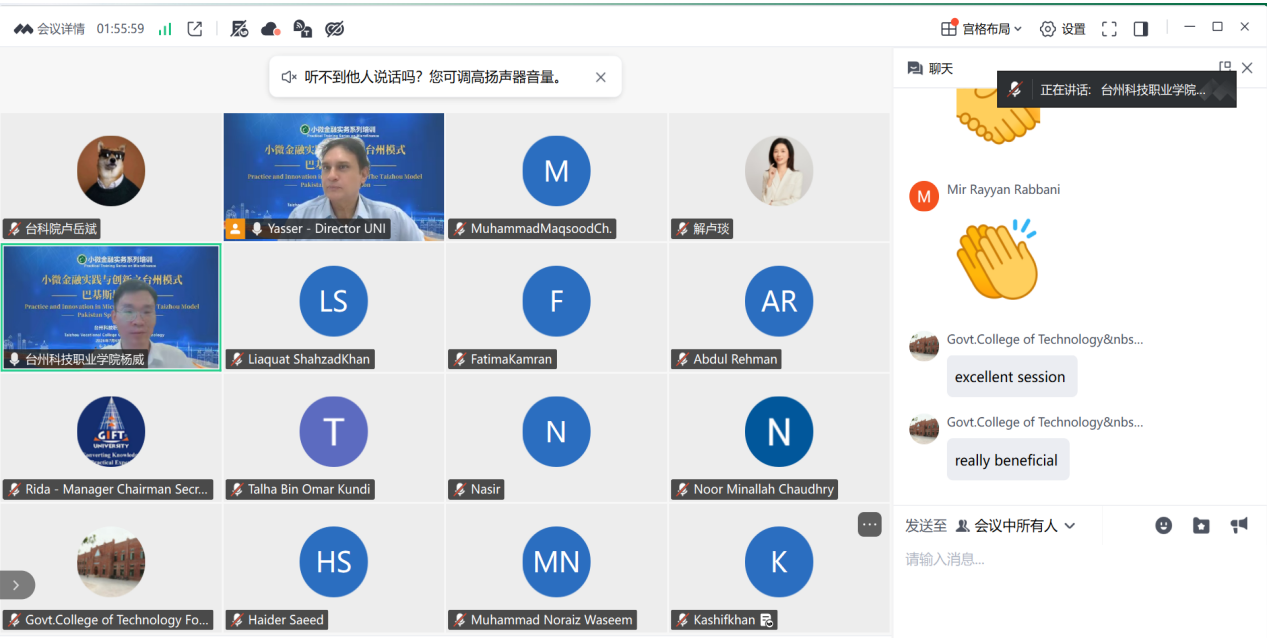The width and height of the screenshot is (1267, 639).
Task: Click the name label Kashifkhan
Action: [725, 620]
